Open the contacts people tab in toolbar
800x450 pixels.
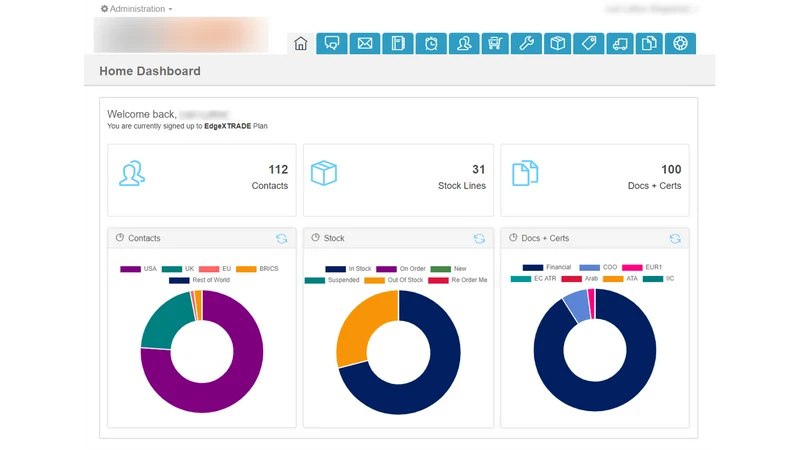[x=464, y=43]
